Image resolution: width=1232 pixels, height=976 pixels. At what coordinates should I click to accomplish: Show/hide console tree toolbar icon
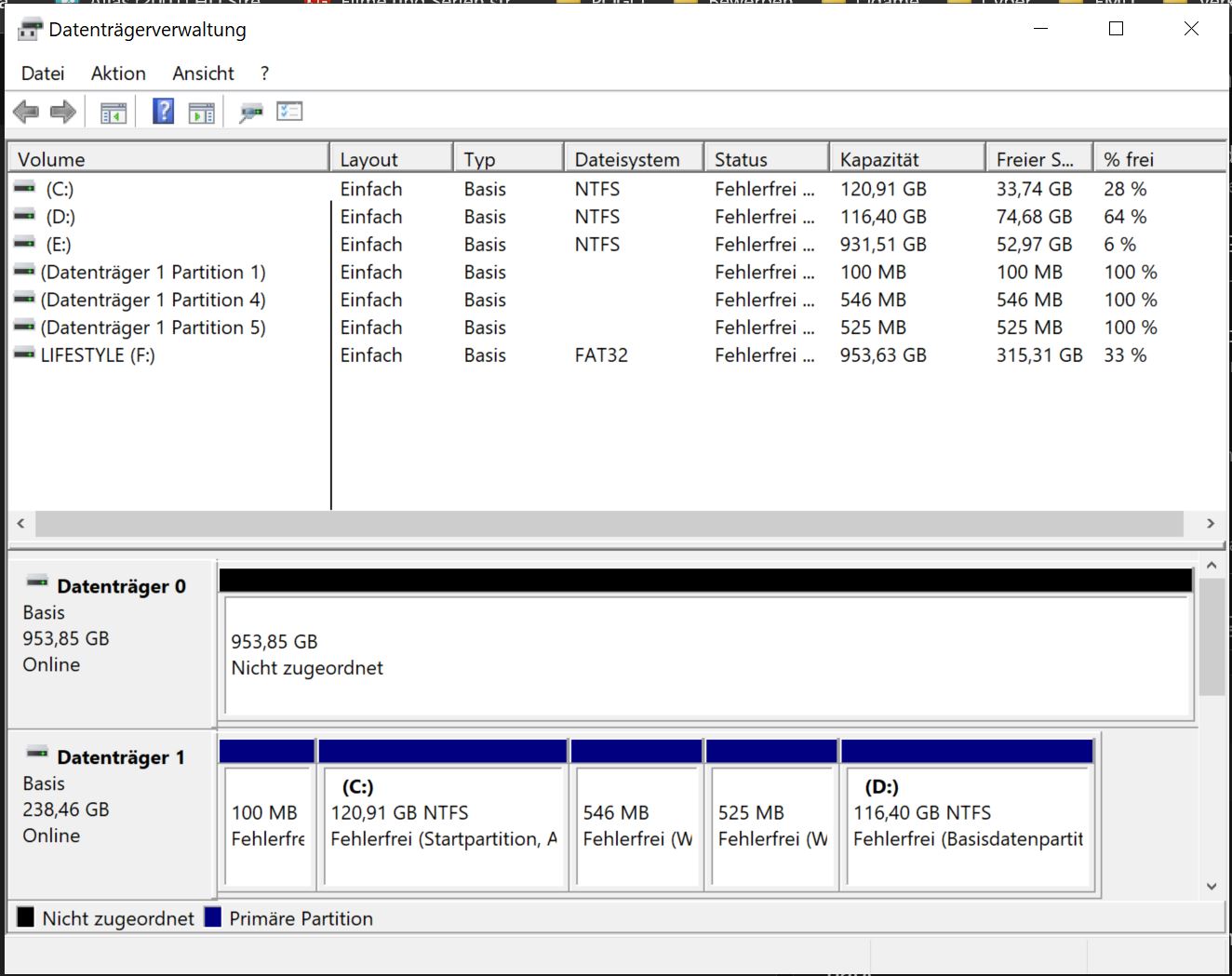click(x=114, y=114)
